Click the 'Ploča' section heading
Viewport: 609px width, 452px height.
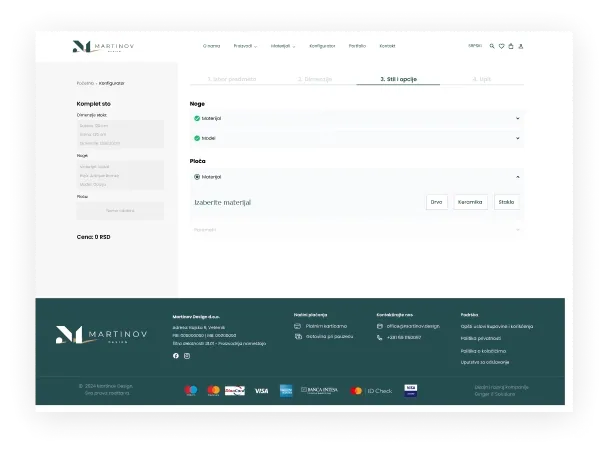point(198,161)
